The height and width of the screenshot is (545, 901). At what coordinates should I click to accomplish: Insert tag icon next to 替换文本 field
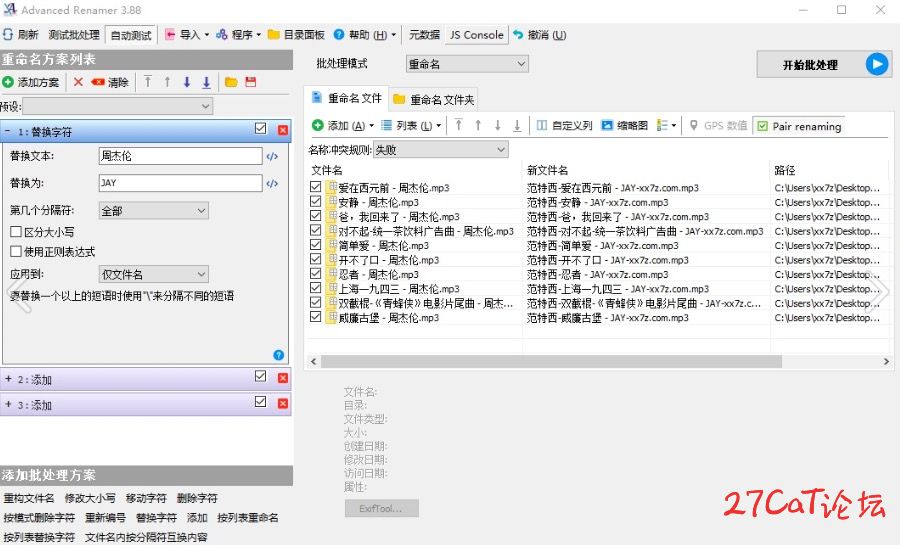pos(272,156)
